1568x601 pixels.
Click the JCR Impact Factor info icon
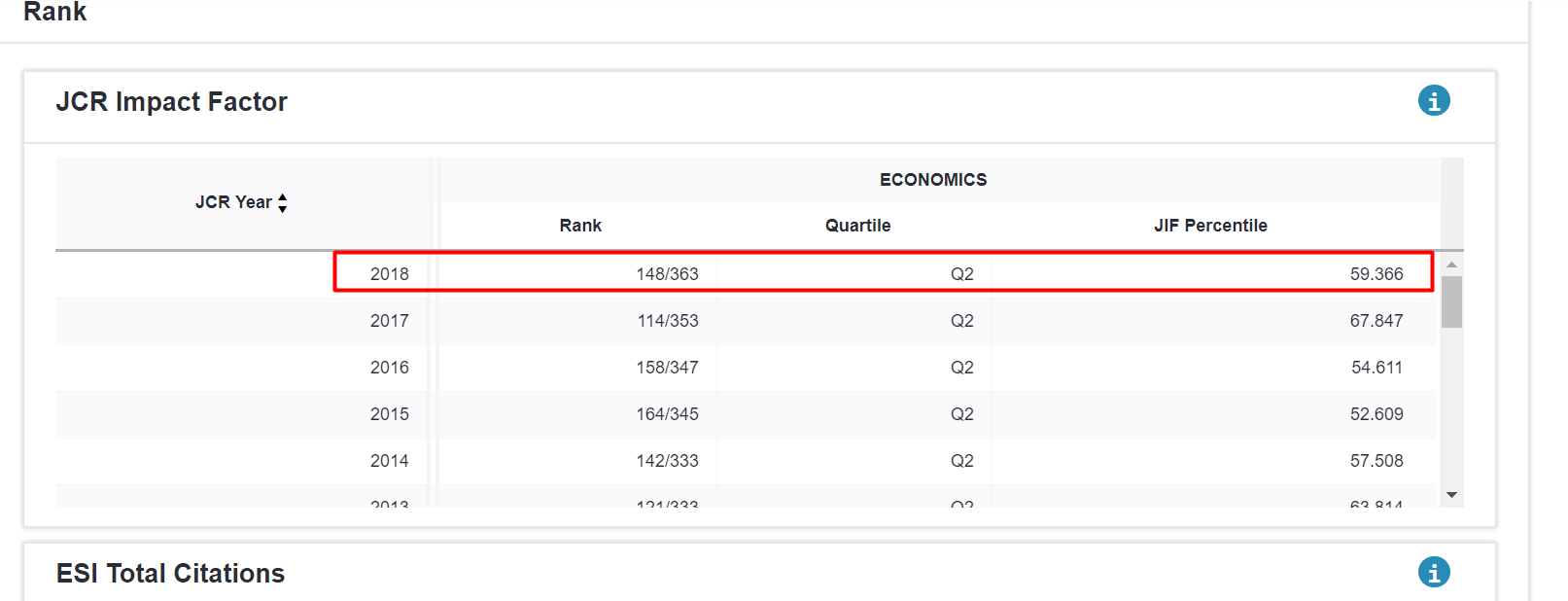coord(1434,100)
